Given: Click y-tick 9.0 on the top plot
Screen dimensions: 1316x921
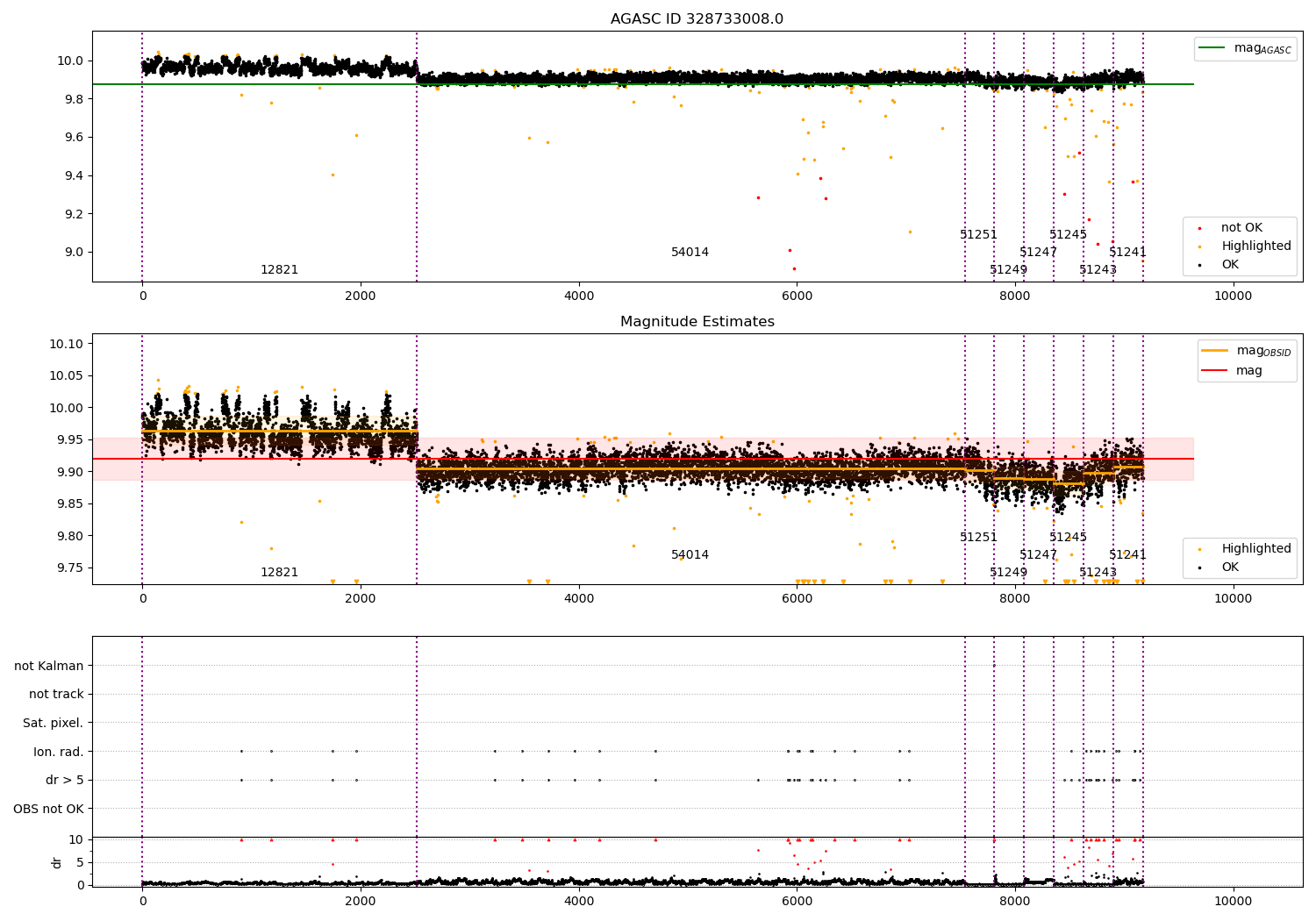Looking at the screenshot, I should click(x=74, y=253).
